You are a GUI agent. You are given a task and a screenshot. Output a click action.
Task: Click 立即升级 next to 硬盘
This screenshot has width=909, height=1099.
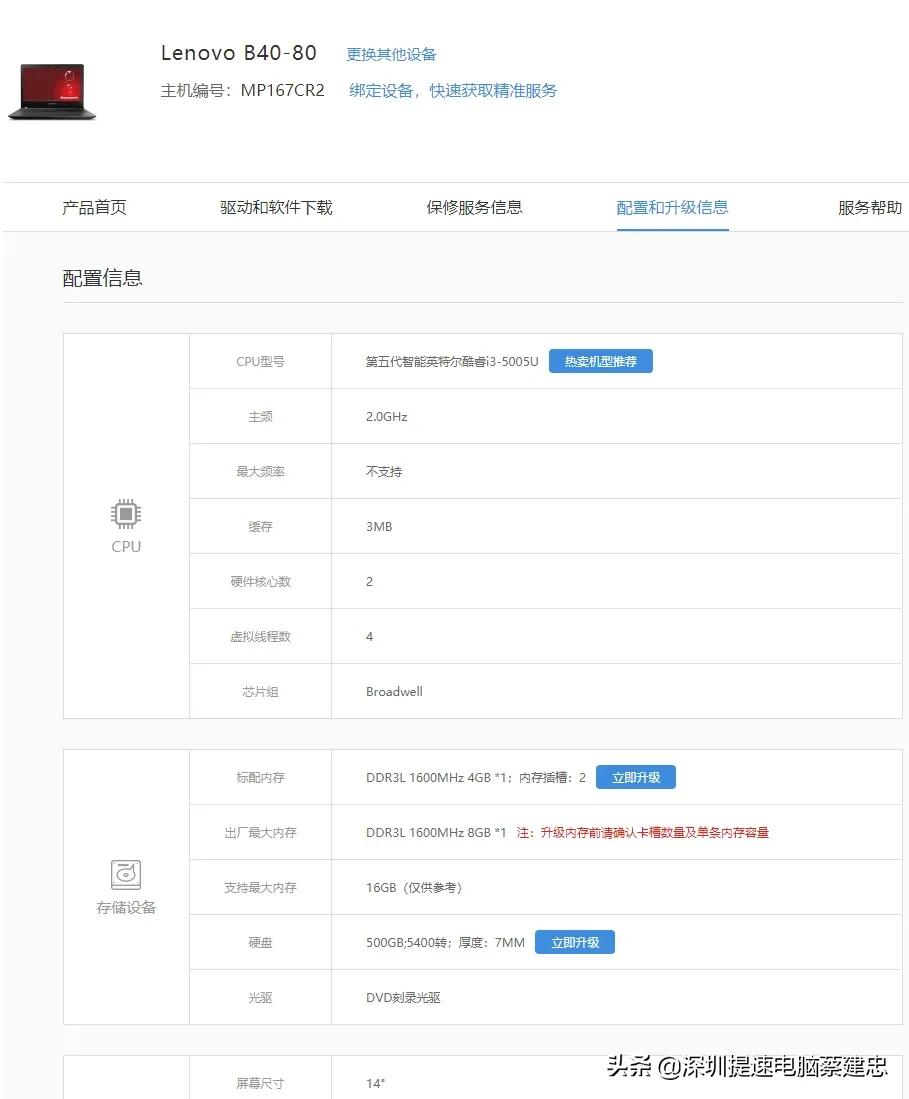point(575,941)
